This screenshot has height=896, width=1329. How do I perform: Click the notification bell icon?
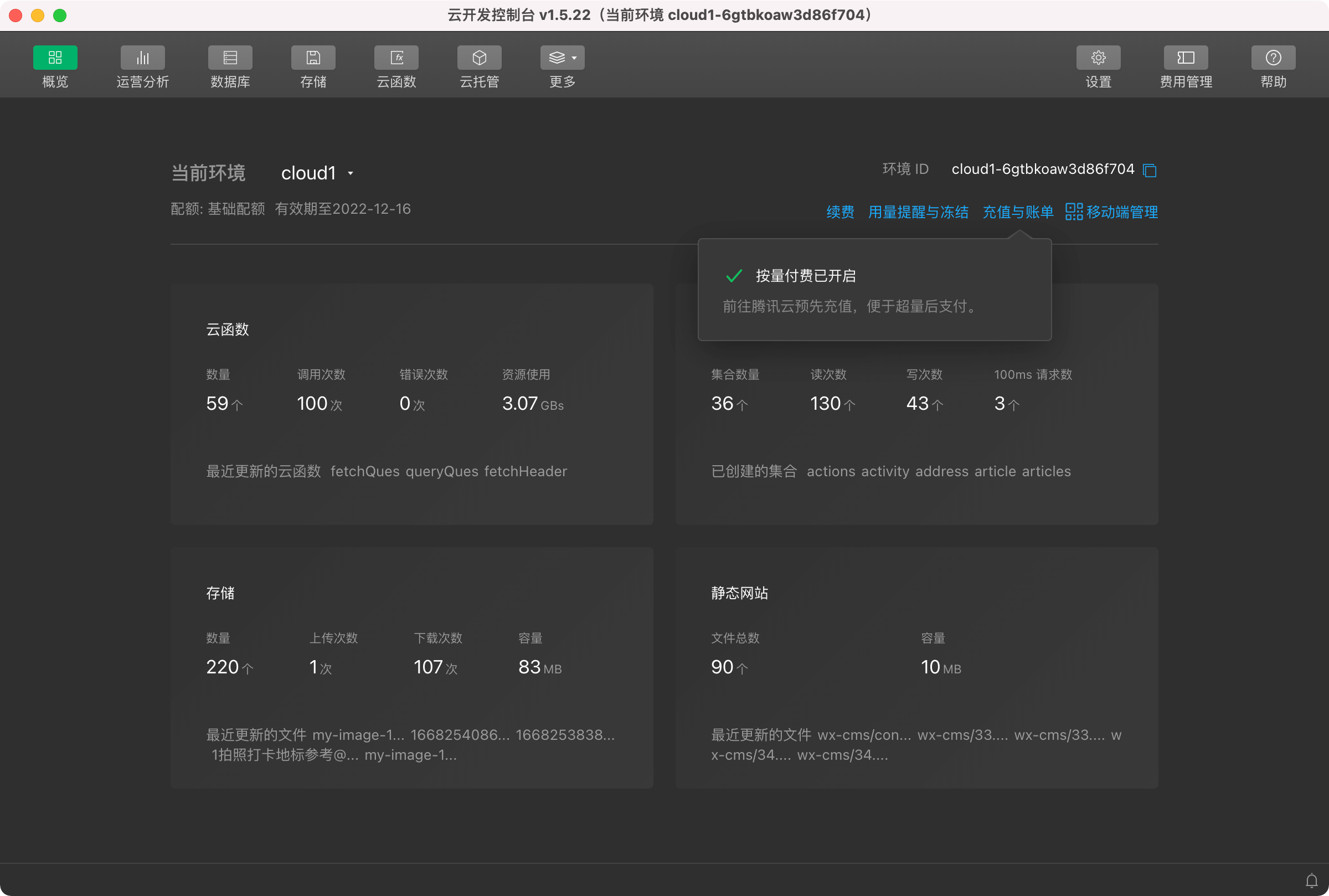click(x=1311, y=880)
